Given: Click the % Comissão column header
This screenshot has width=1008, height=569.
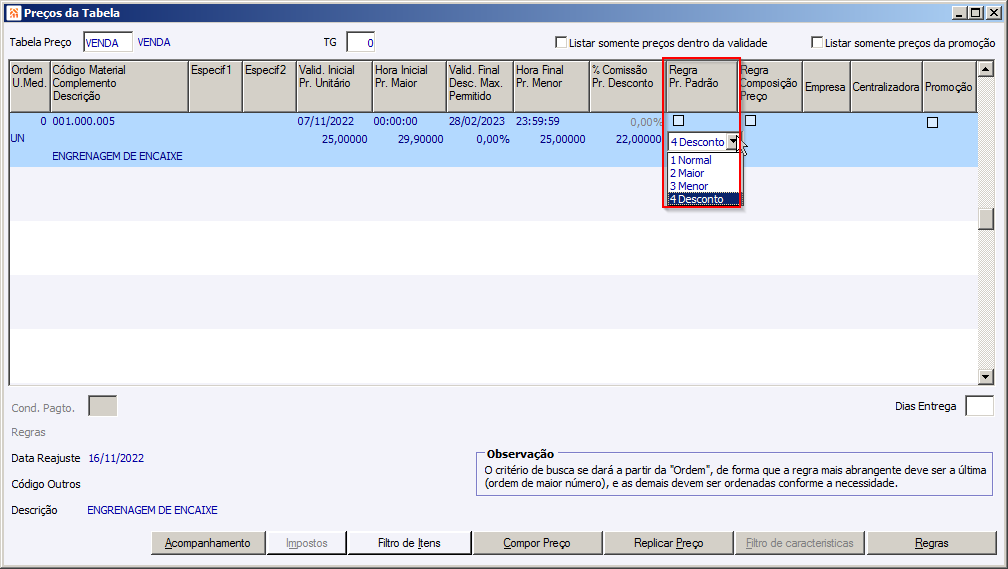Looking at the screenshot, I should [x=627, y=86].
